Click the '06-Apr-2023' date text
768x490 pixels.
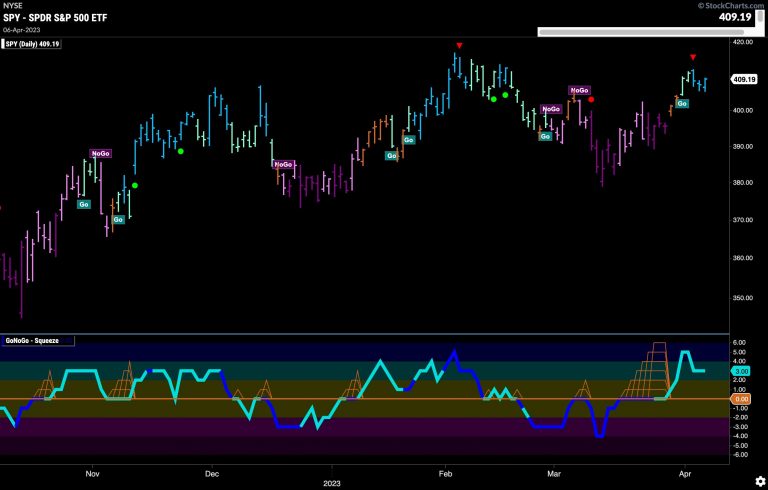[21, 30]
